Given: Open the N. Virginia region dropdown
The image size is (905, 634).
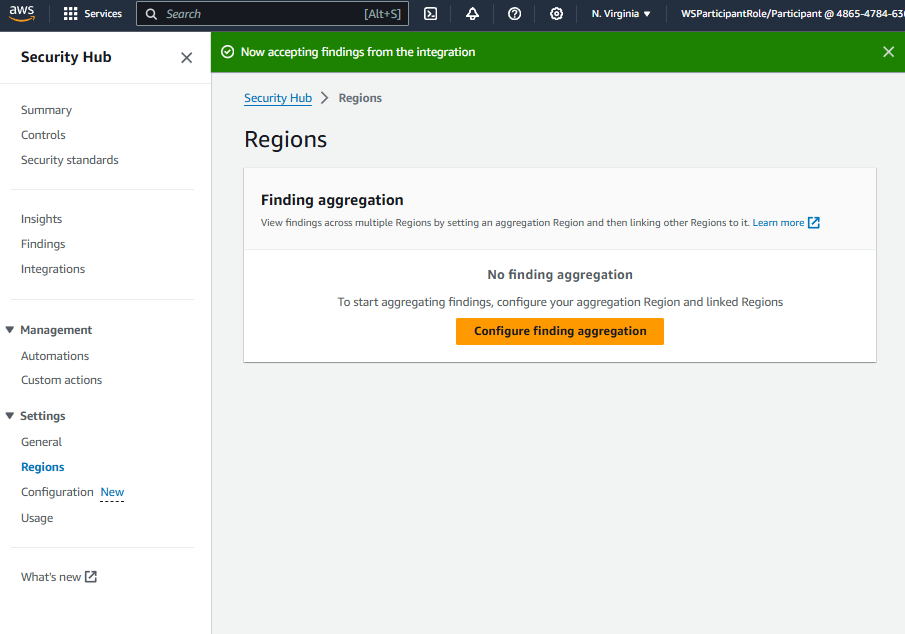Looking at the screenshot, I should 620,14.
